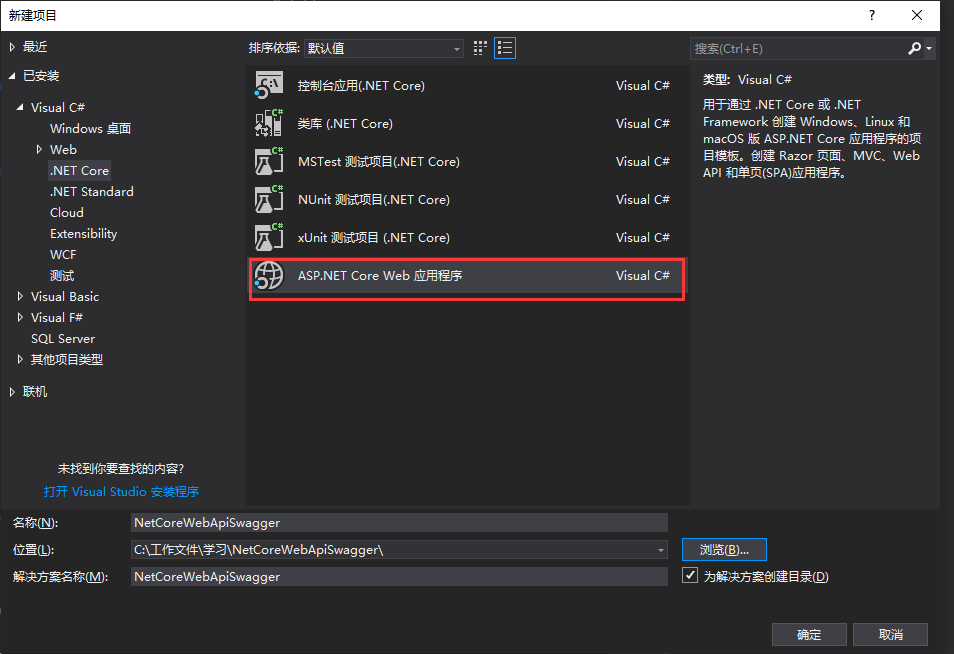Image resolution: width=954 pixels, height=654 pixels.
Task: Switch to small icons grid view
Action: tap(480, 48)
